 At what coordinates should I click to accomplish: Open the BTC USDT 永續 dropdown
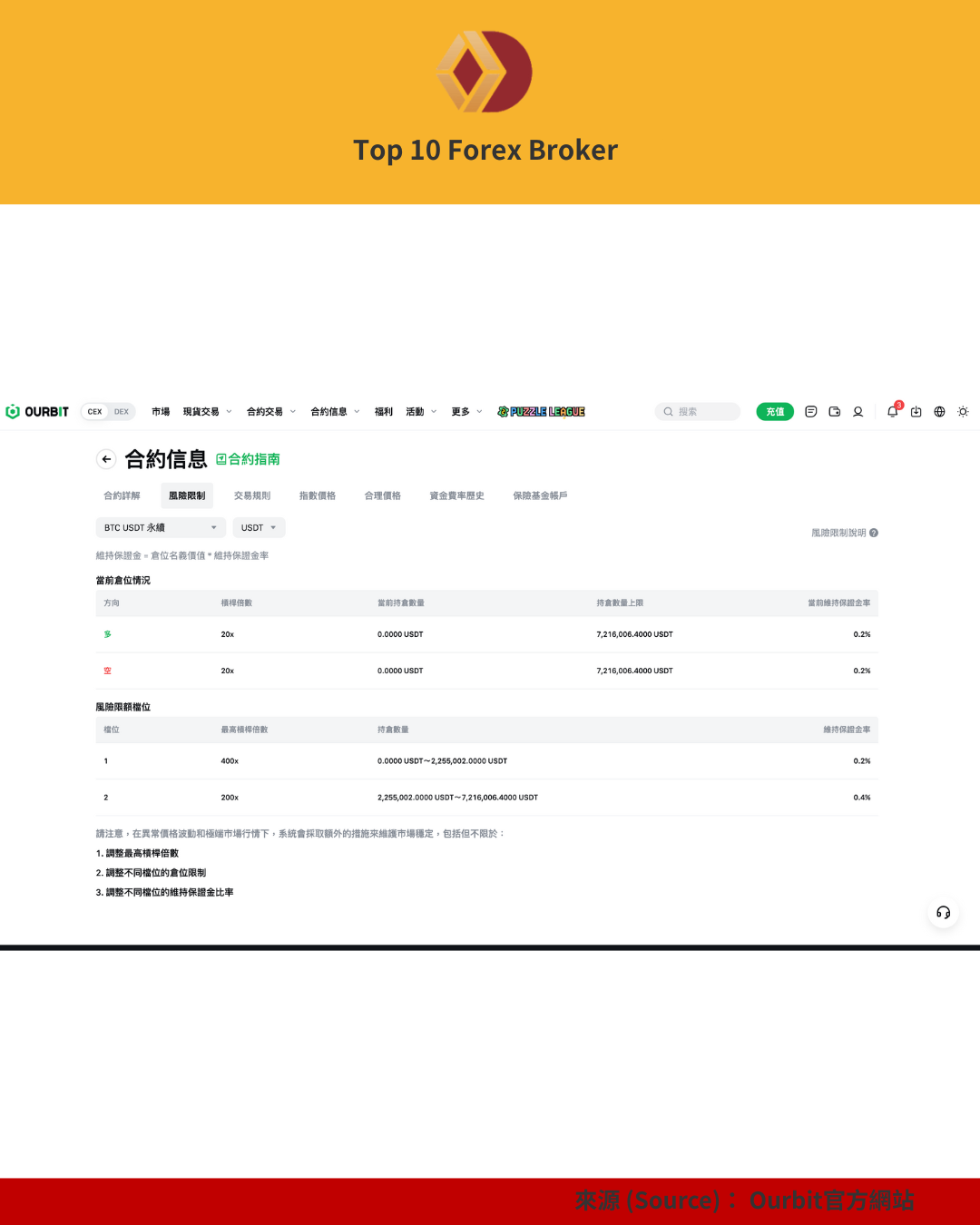tap(161, 528)
